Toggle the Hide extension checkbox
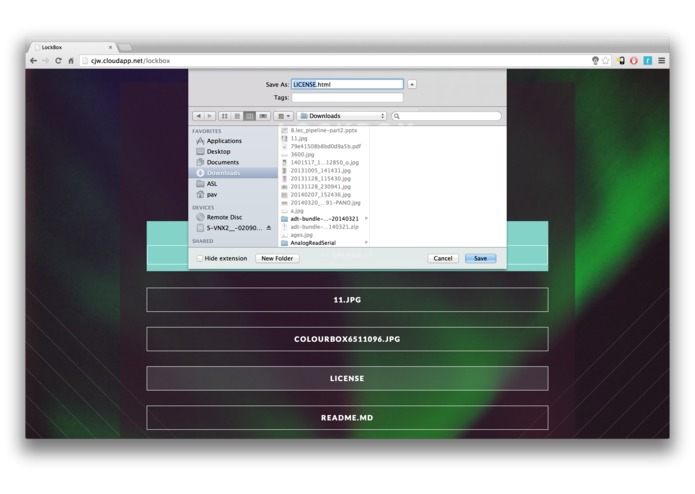This screenshot has height=494, width=695. point(200,258)
